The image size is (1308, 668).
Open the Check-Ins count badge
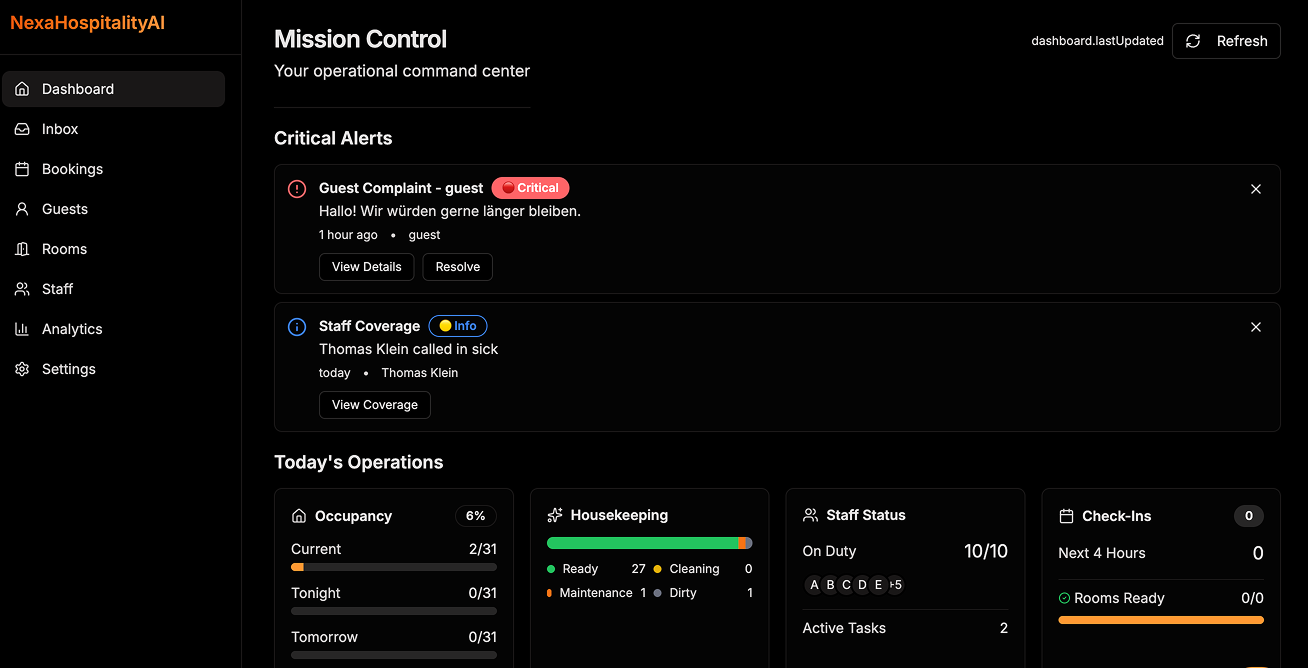(x=1248, y=516)
